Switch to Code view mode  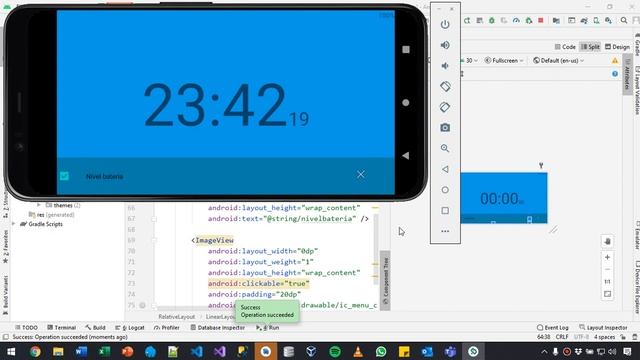(565, 47)
